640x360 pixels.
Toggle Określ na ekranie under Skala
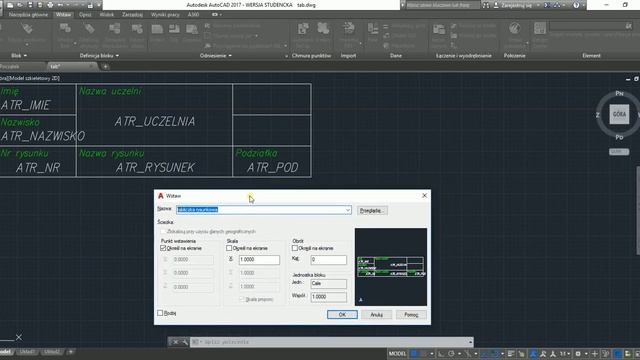click(x=229, y=248)
